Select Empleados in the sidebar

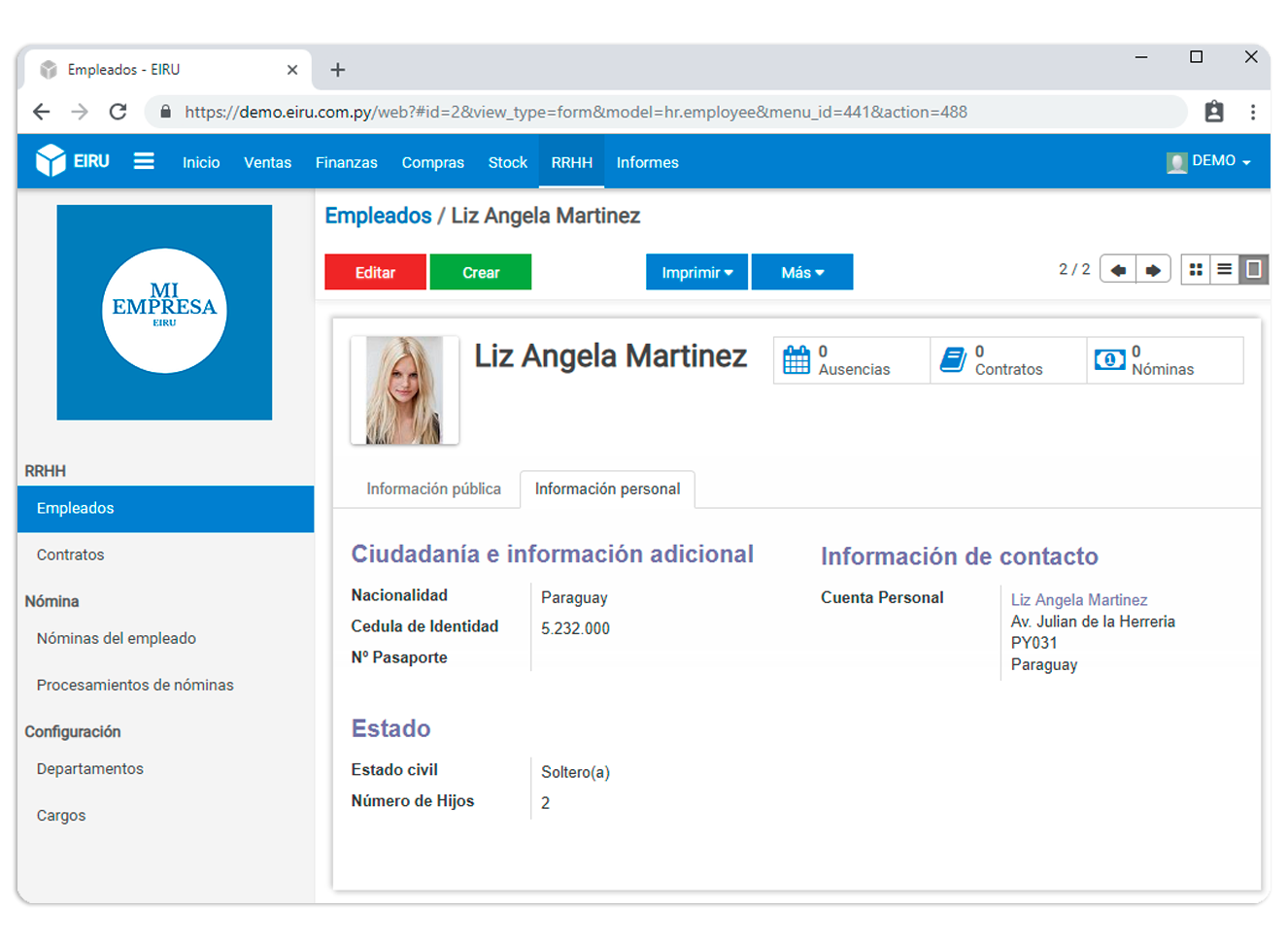pos(165,508)
